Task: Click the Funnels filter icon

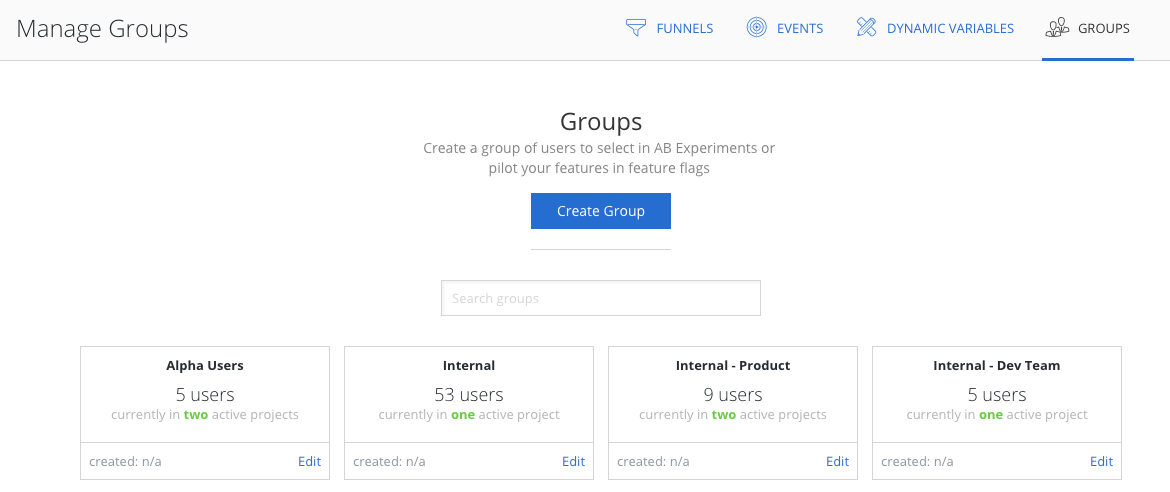Action: click(x=636, y=28)
